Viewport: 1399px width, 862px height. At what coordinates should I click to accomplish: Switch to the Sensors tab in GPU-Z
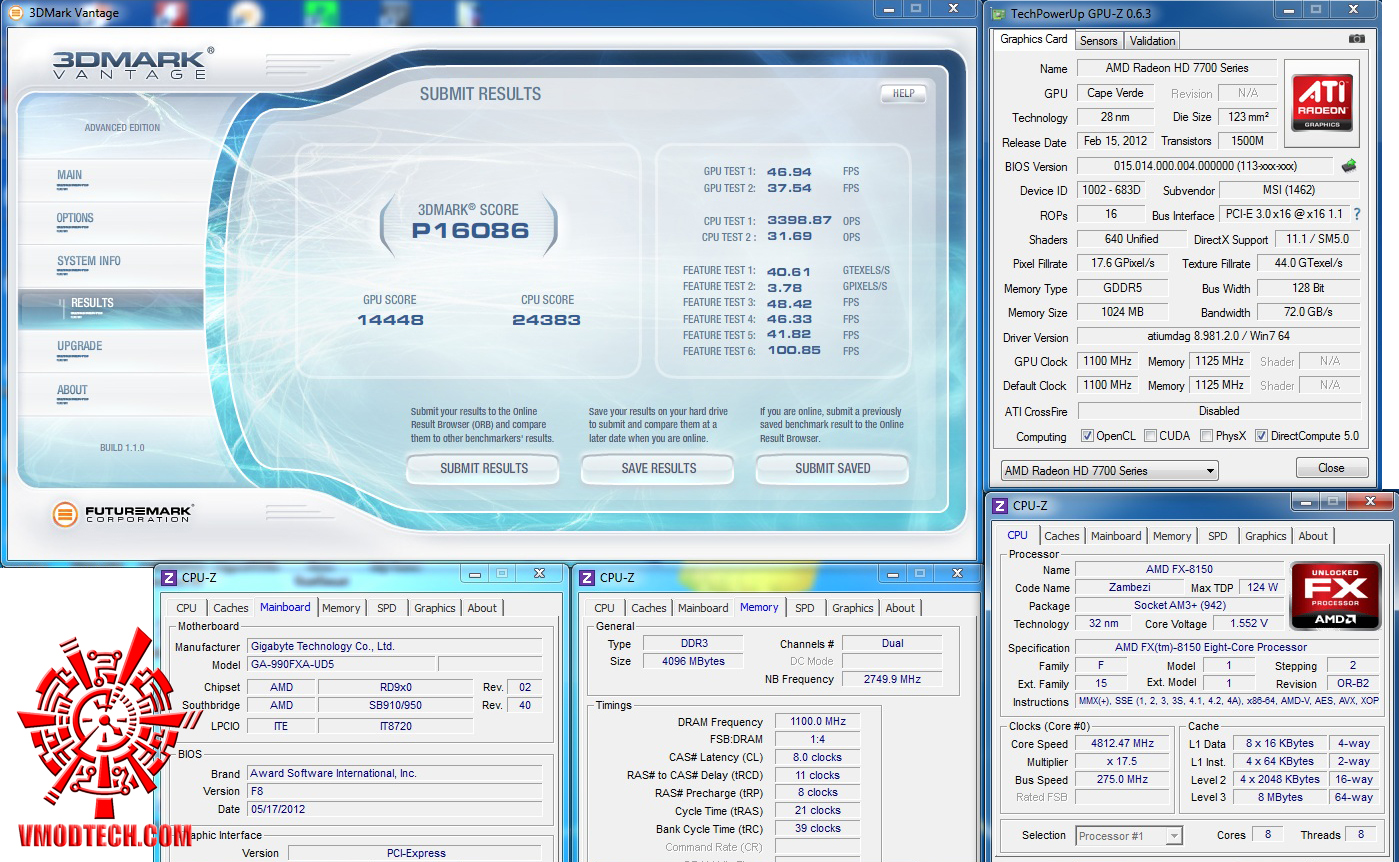tap(1098, 41)
